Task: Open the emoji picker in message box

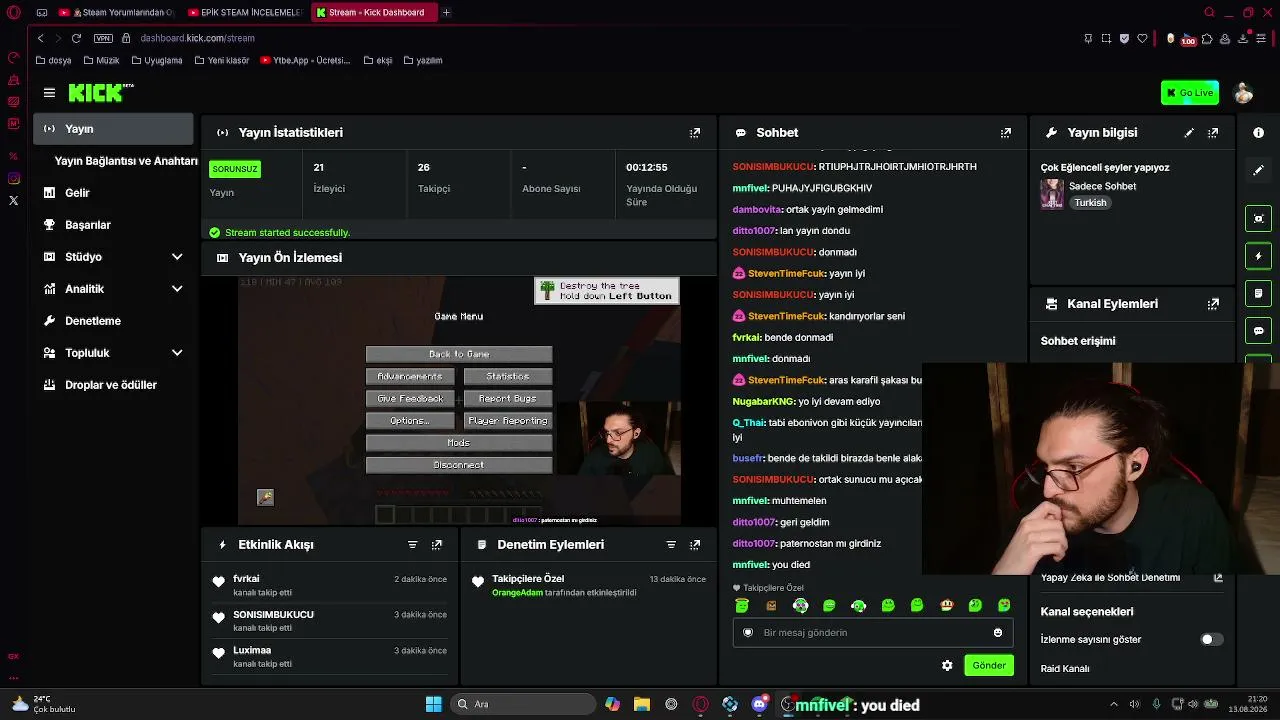Action: [x=998, y=633]
